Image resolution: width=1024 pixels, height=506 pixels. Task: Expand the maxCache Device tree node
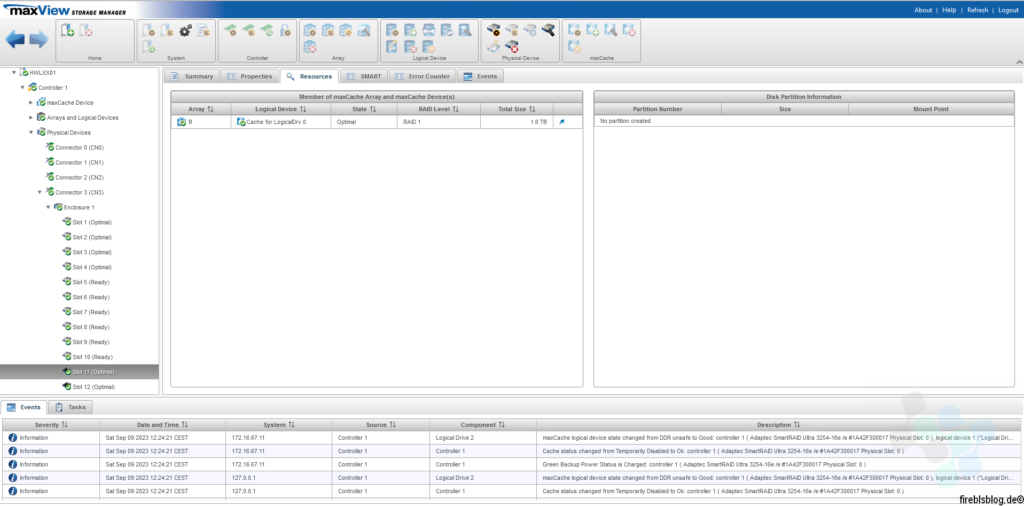[31, 103]
